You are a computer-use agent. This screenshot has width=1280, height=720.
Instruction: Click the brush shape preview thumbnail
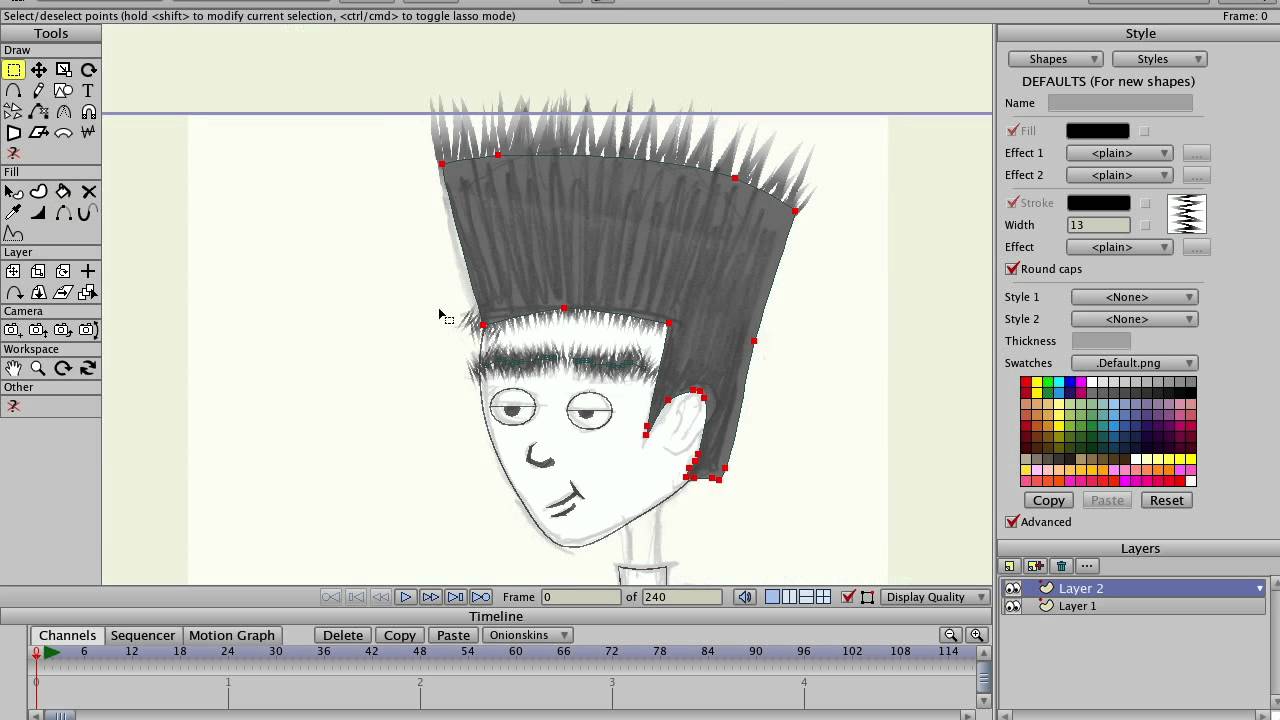[1187, 214]
